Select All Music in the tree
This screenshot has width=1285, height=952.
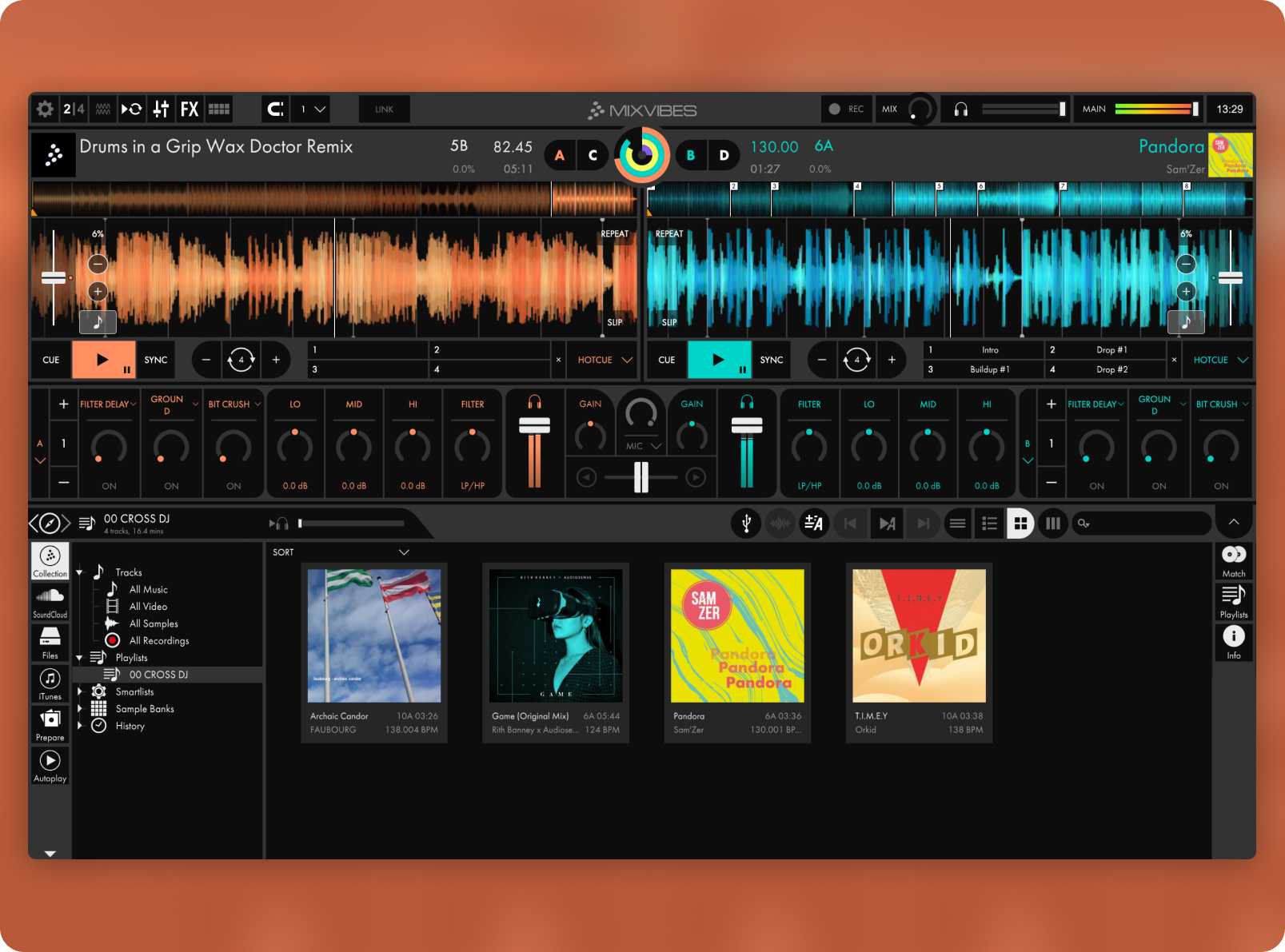(149, 589)
